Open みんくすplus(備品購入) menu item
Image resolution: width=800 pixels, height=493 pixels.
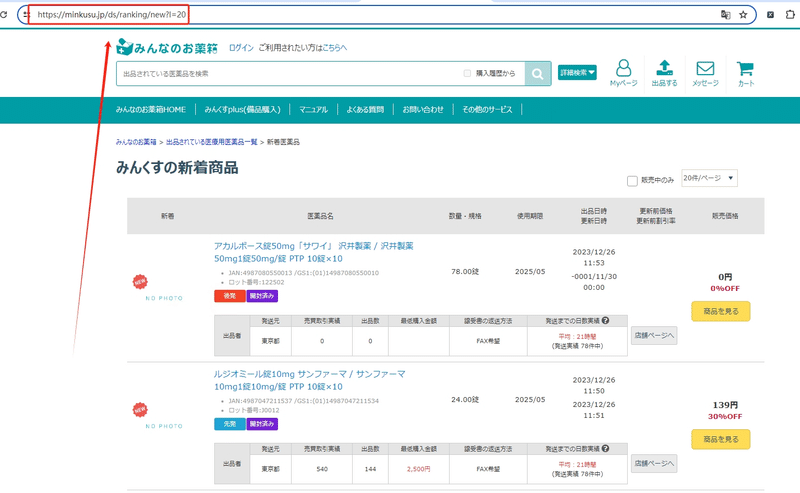(242, 110)
